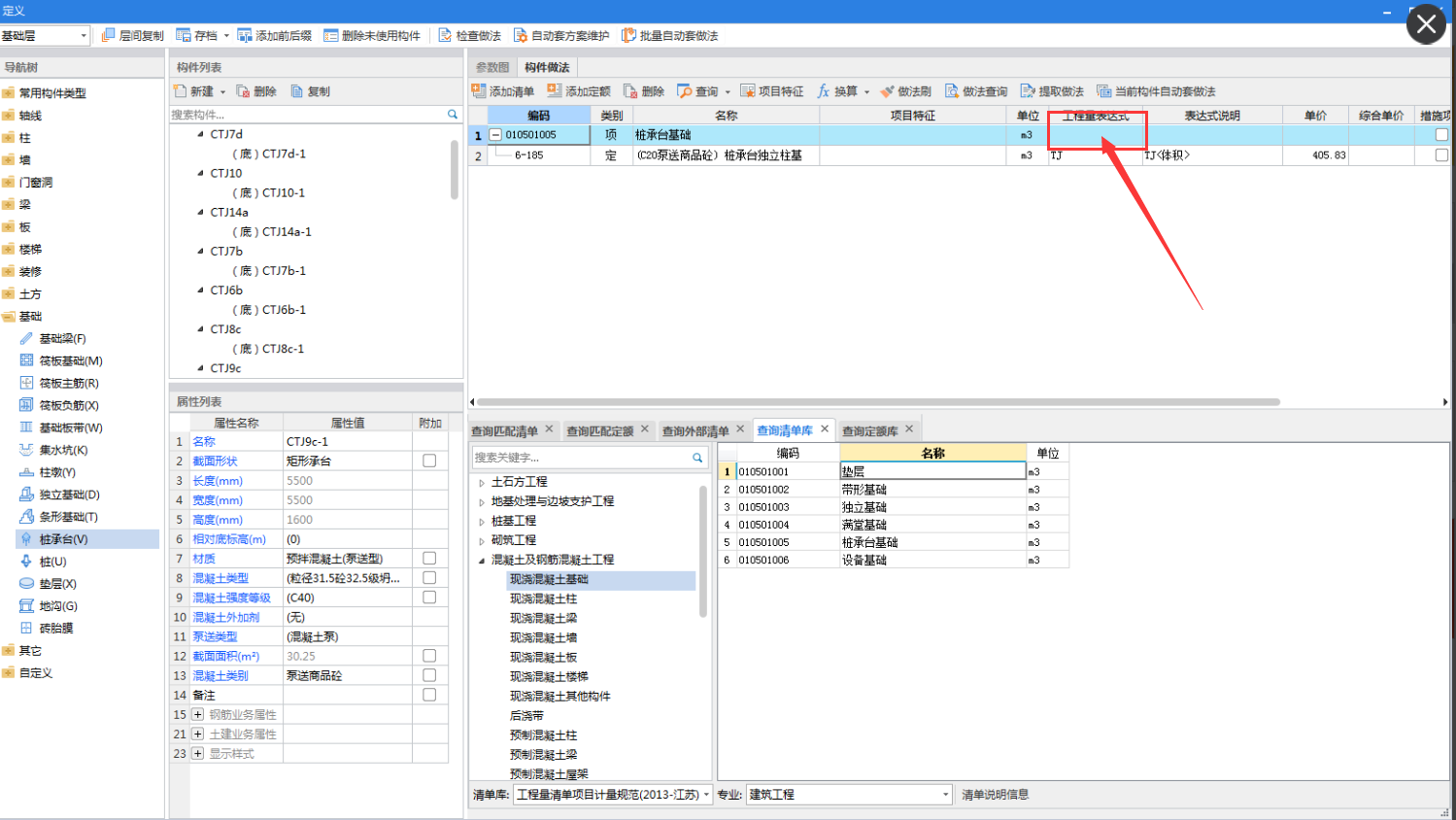Toggle 混凝土类别 附加 checkbox
The image size is (1456, 820).
[x=429, y=675]
